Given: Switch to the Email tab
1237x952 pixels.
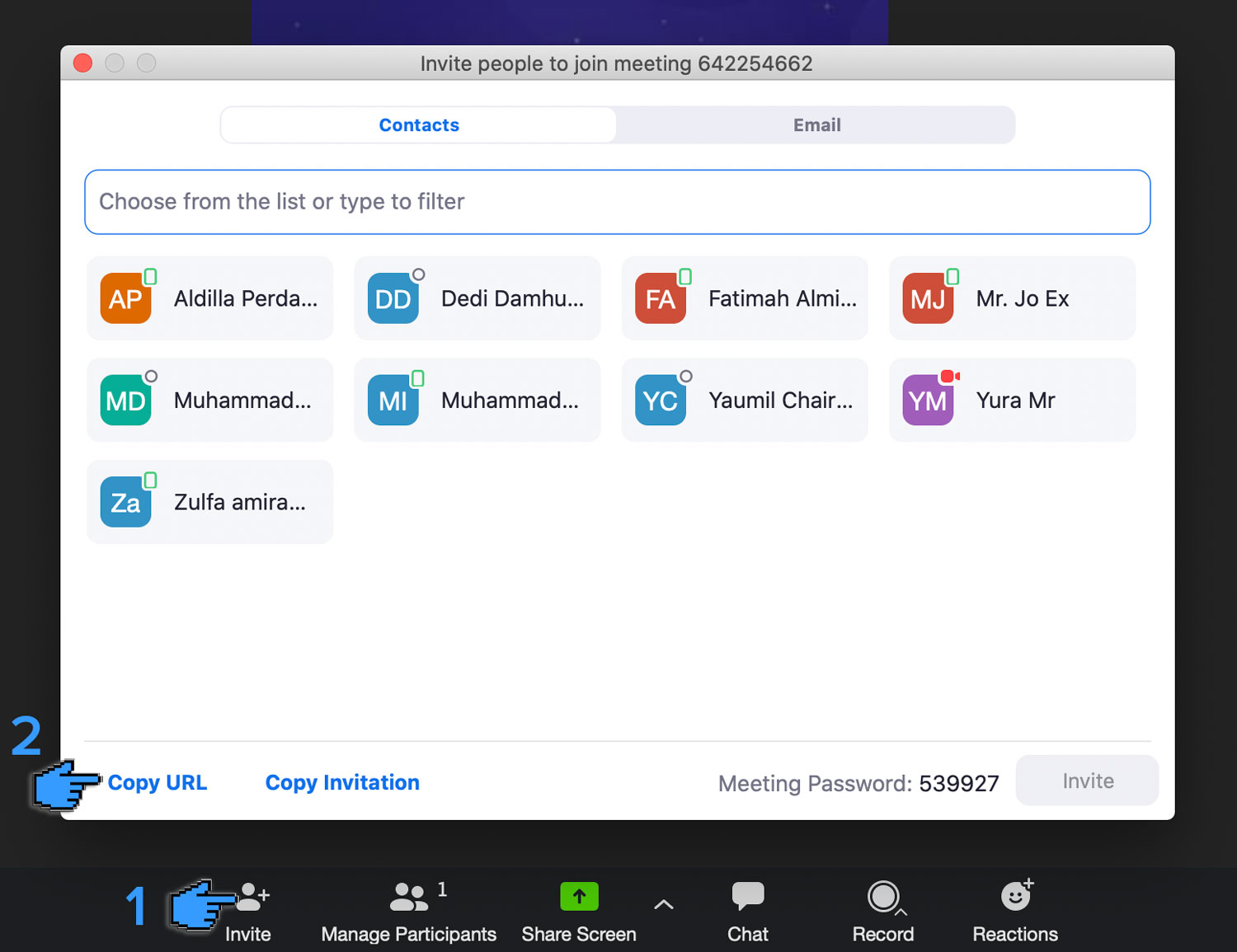Looking at the screenshot, I should (x=816, y=124).
